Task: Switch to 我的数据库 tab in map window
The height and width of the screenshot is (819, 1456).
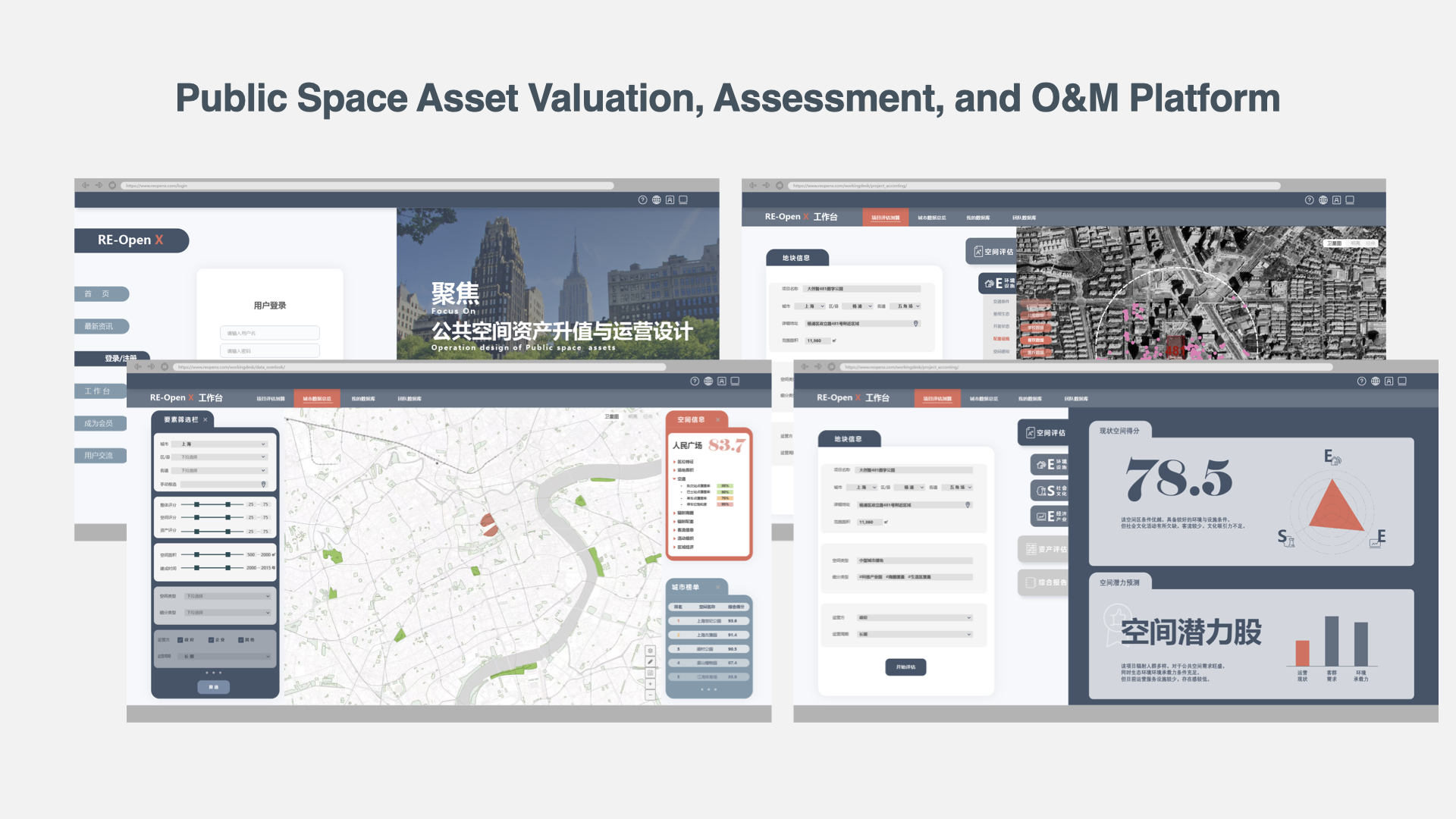Action: [x=363, y=399]
